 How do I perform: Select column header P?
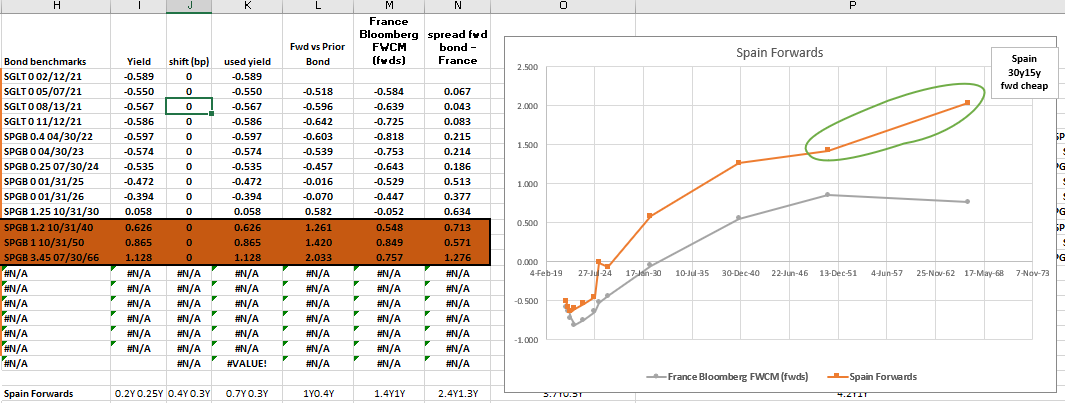click(x=850, y=5)
